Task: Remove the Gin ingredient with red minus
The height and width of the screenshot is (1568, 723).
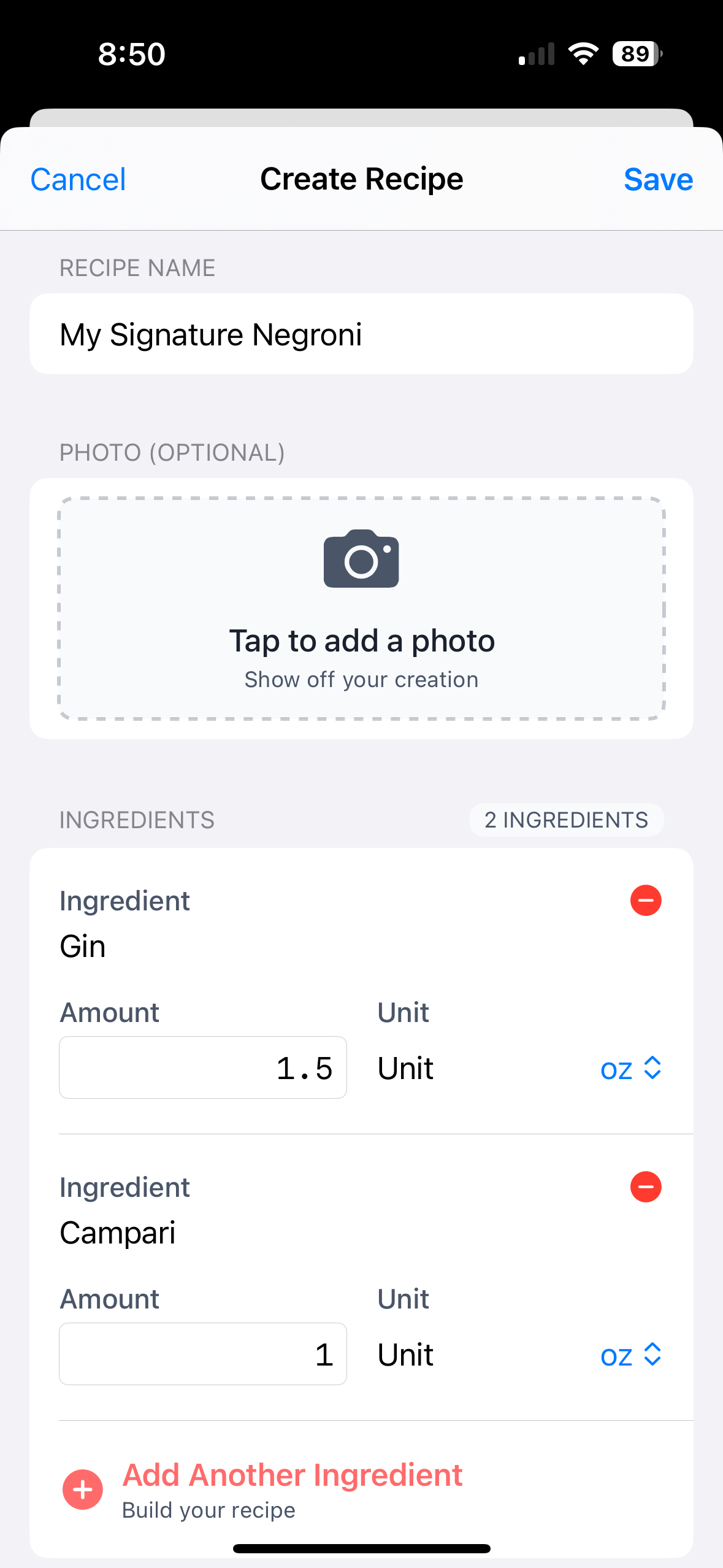Action: [646, 901]
